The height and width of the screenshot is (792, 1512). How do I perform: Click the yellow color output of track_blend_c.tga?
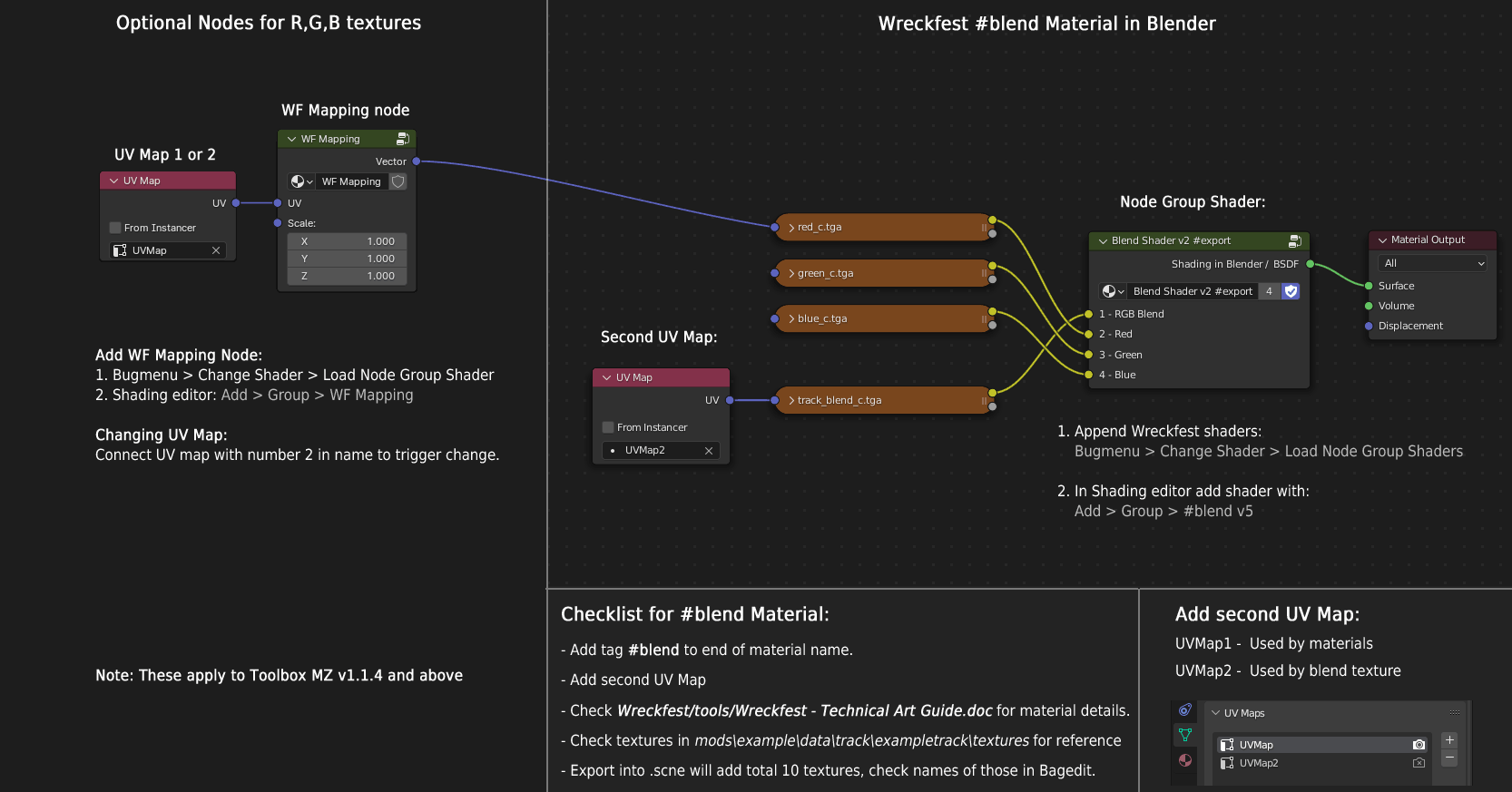point(992,393)
